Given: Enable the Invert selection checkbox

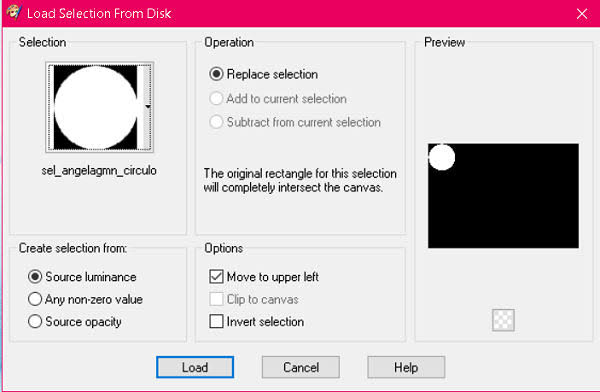Looking at the screenshot, I should [x=216, y=321].
